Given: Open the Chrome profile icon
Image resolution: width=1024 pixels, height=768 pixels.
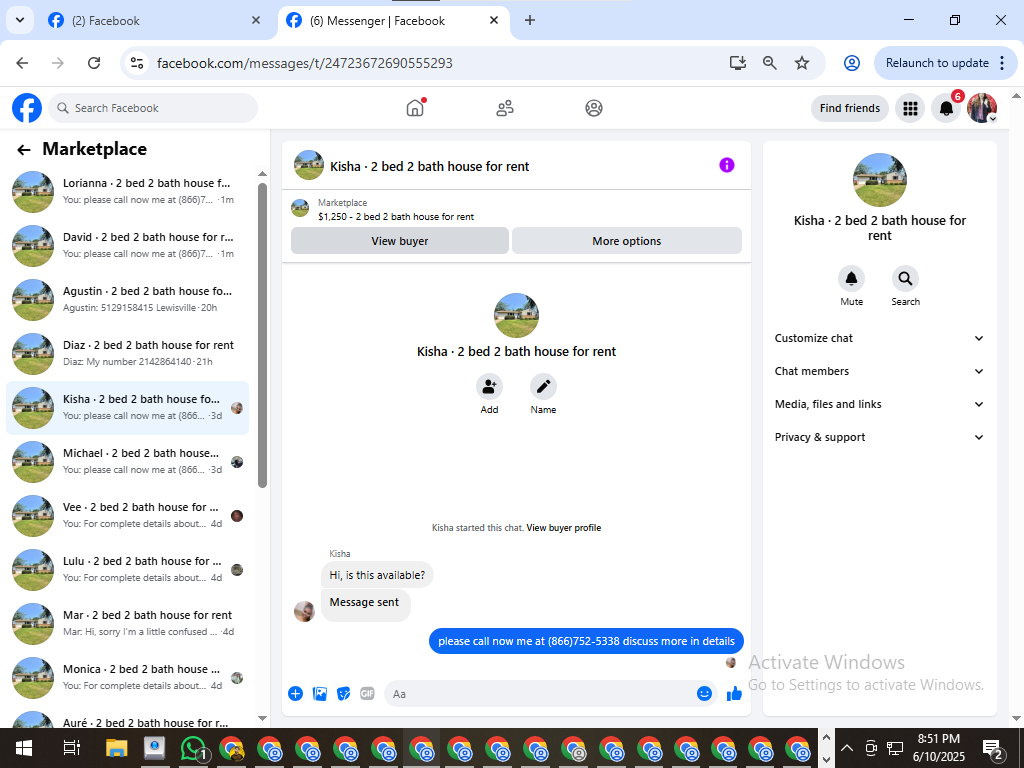Looking at the screenshot, I should (852, 63).
